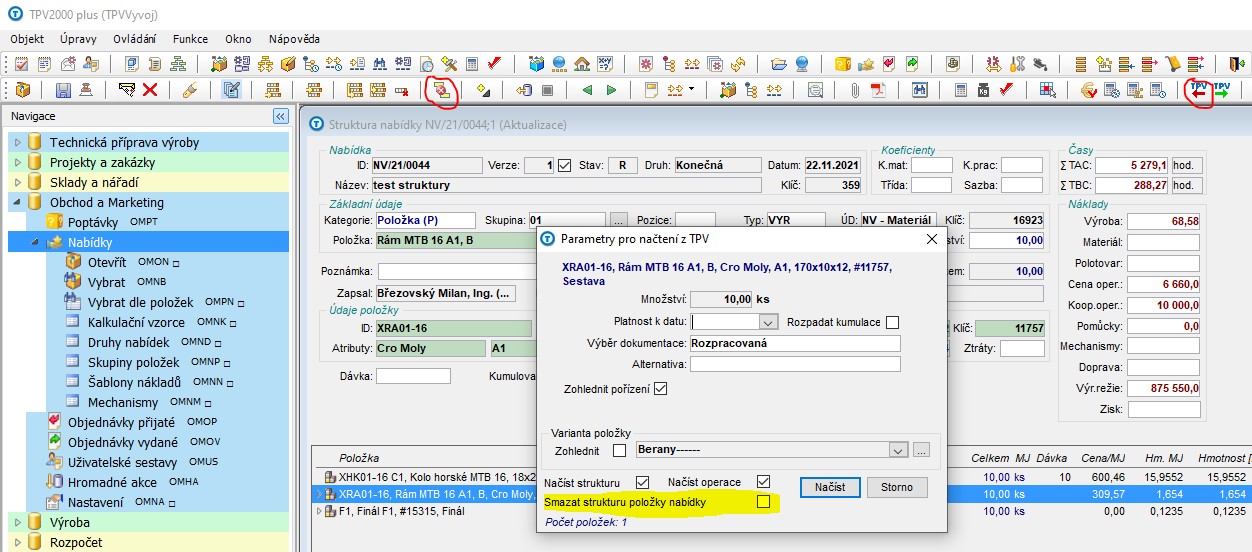Toggle Zohlednit checkbox in Varianta položky
The width and height of the screenshot is (1252, 552).
click(x=620, y=450)
